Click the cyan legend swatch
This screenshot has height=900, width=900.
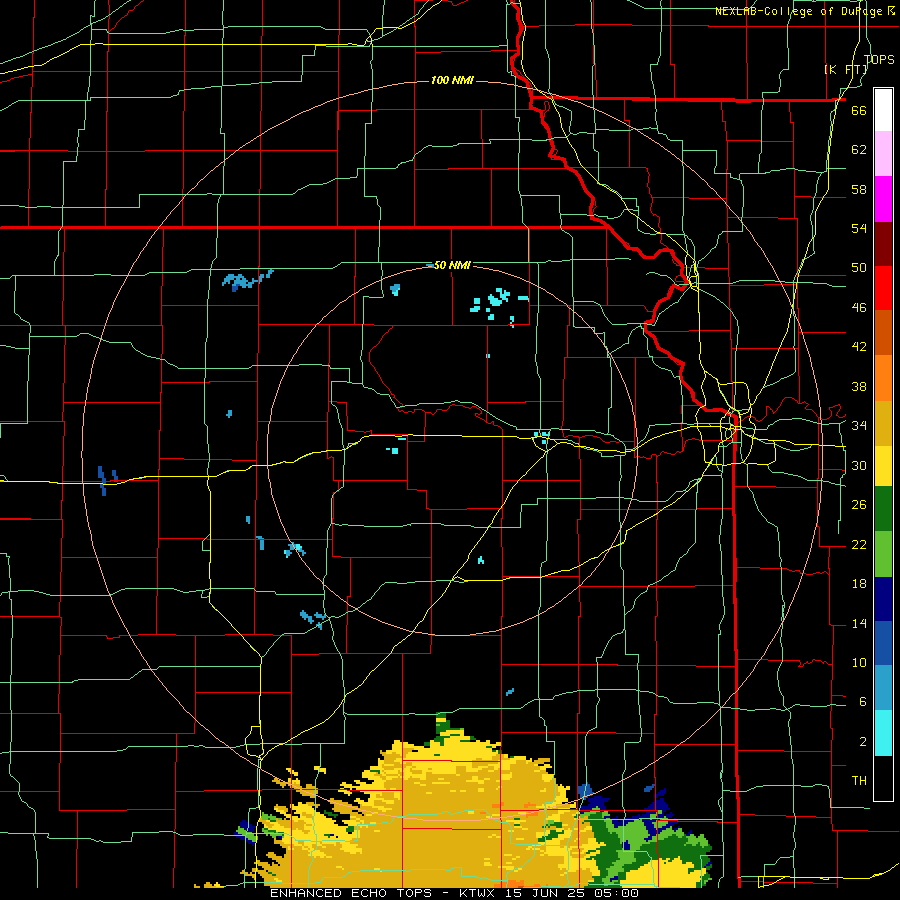click(883, 733)
